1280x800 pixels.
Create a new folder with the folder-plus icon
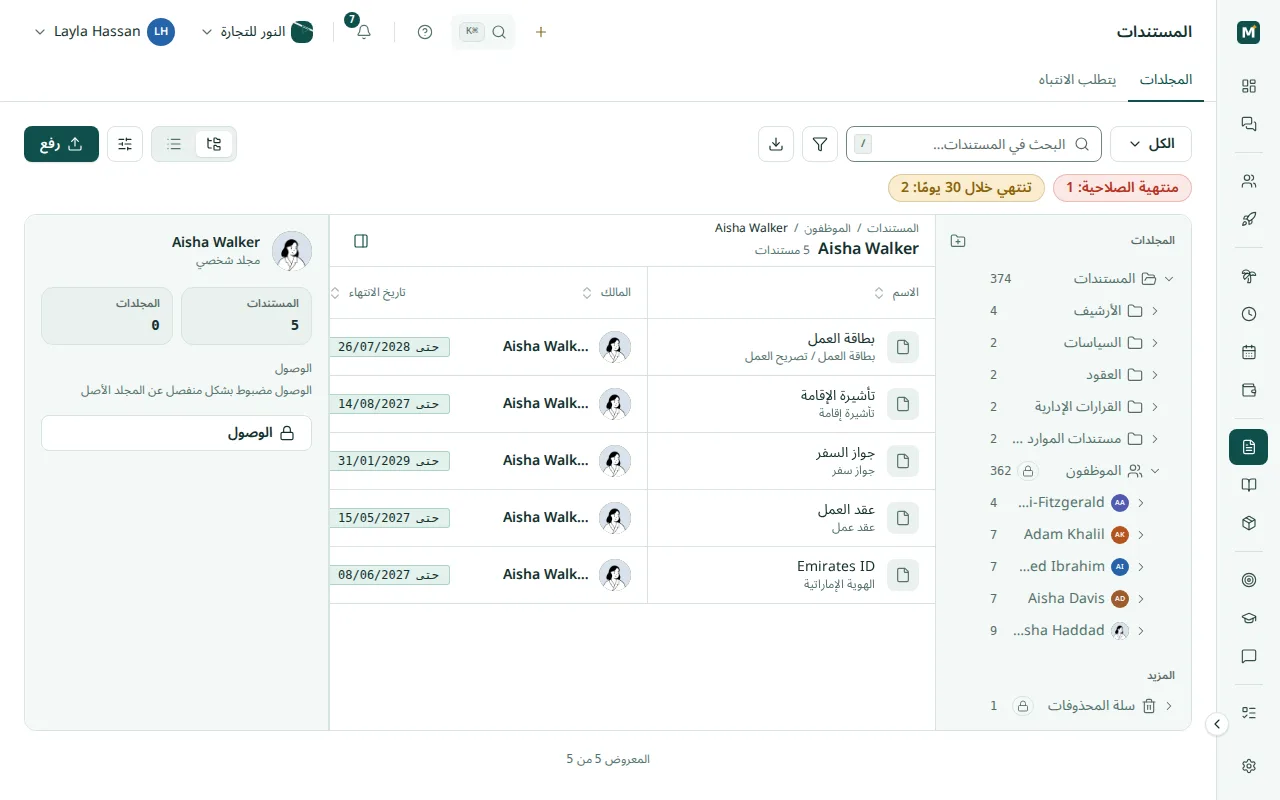coord(958,241)
